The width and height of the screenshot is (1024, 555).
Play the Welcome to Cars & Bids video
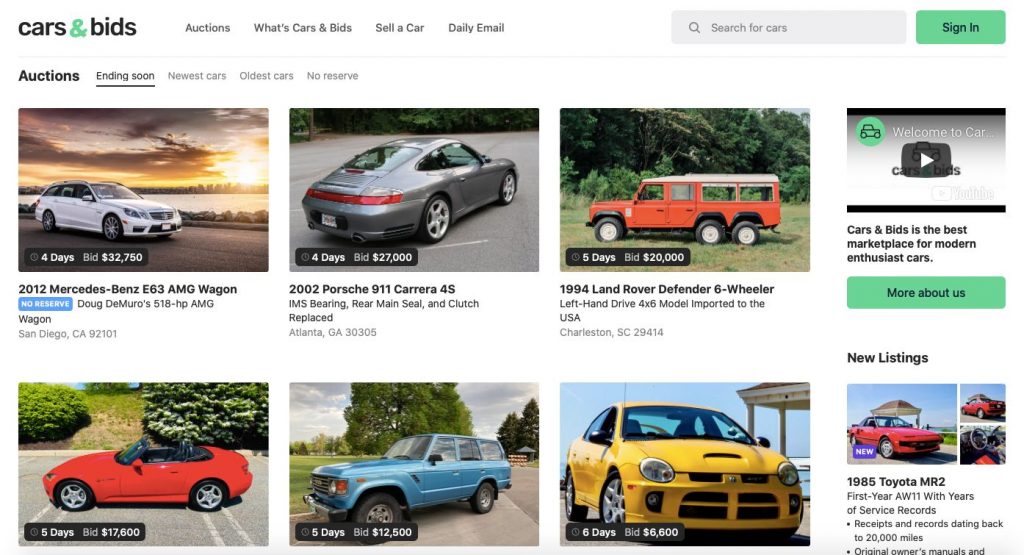point(926,158)
